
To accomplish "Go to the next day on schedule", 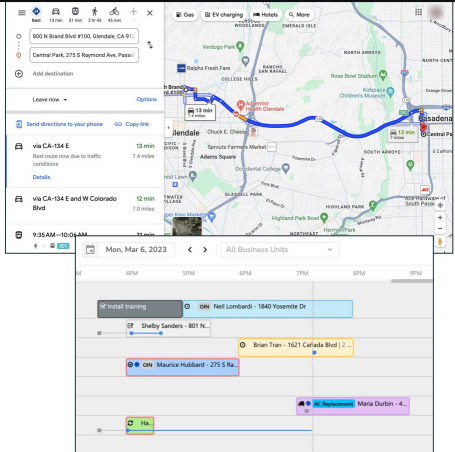I will (205, 250).
